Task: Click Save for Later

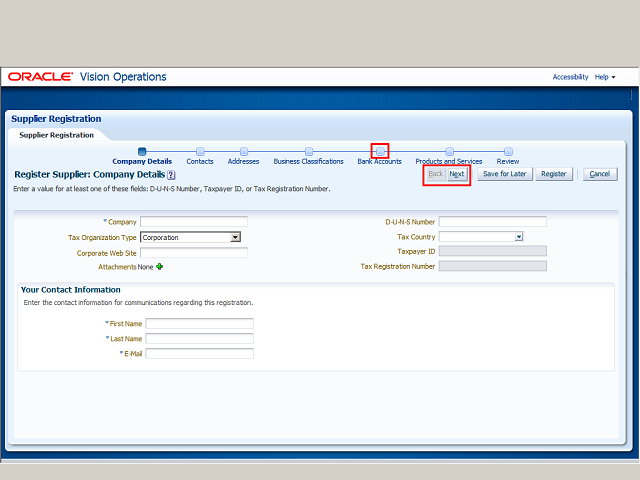Action: click(505, 174)
